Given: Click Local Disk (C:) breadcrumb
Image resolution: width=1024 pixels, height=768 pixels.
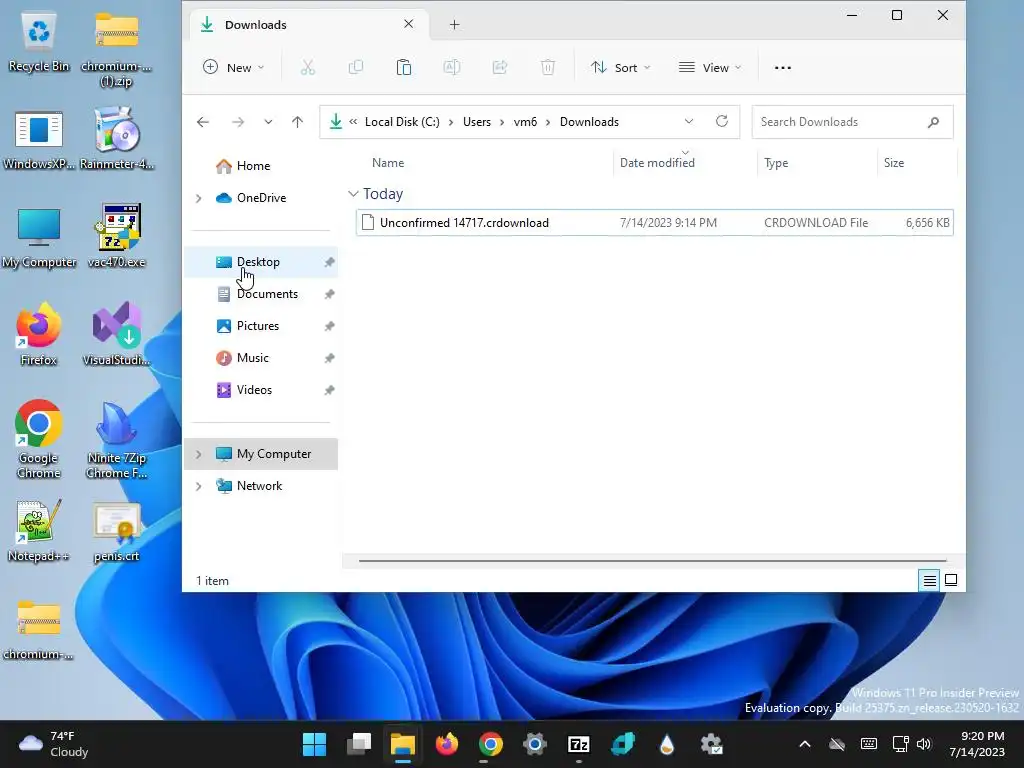Looking at the screenshot, I should tap(402, 122).
